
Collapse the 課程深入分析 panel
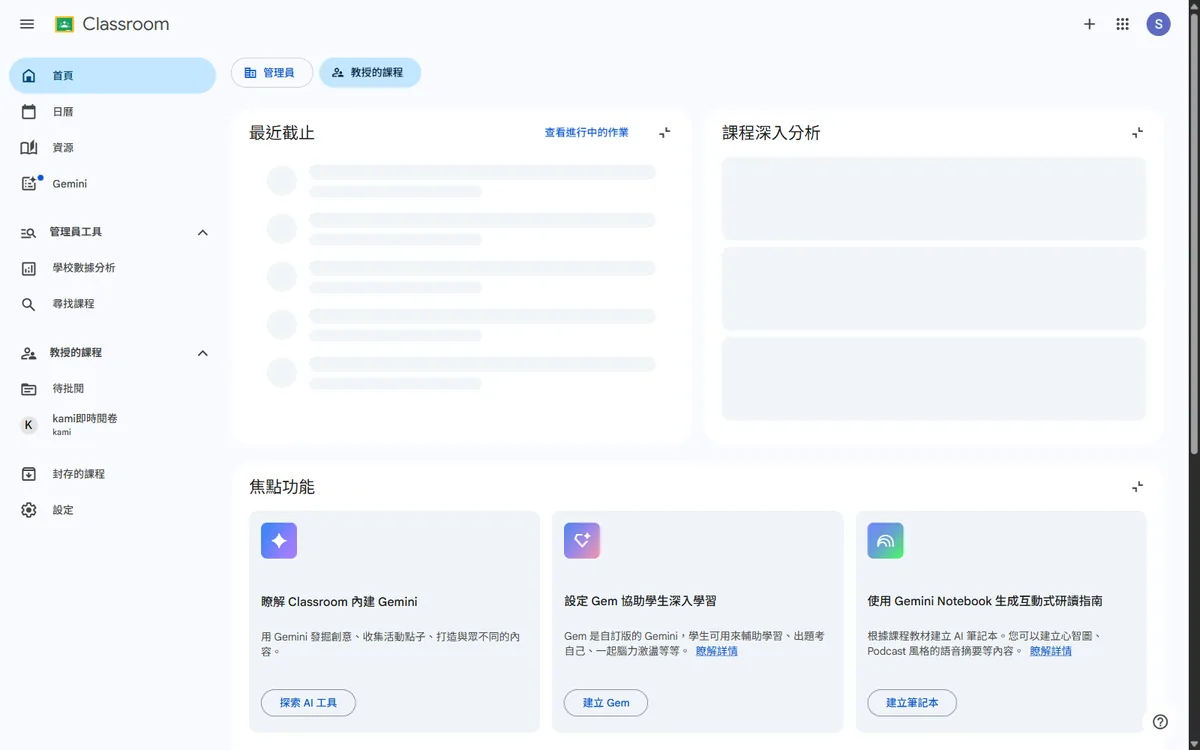click(1137, 132)
